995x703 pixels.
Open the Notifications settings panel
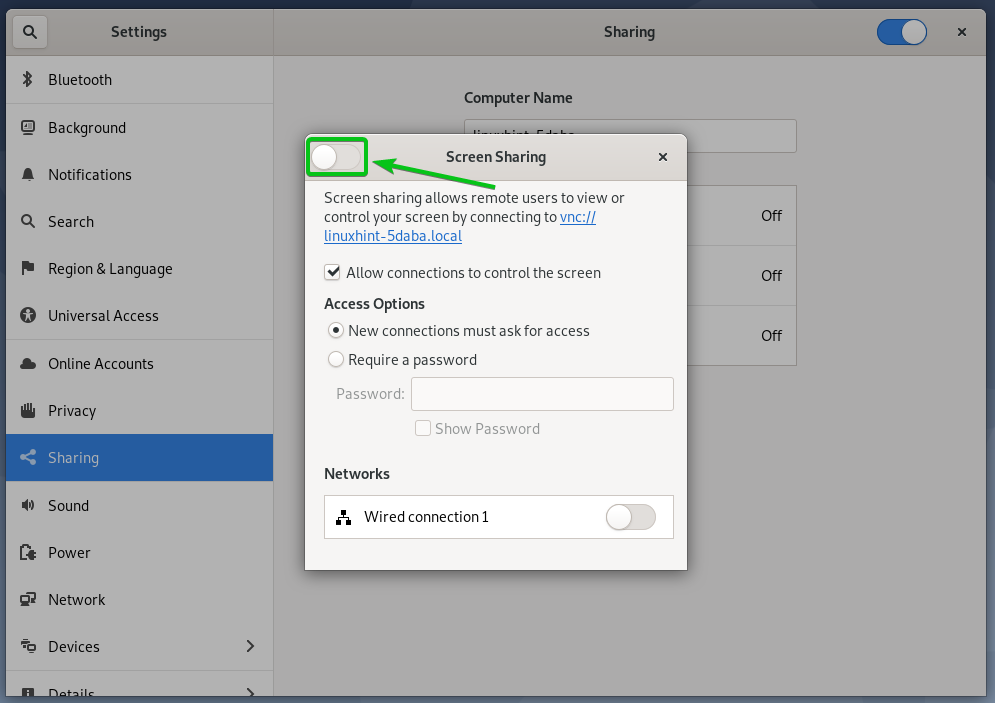click(140, 174)
